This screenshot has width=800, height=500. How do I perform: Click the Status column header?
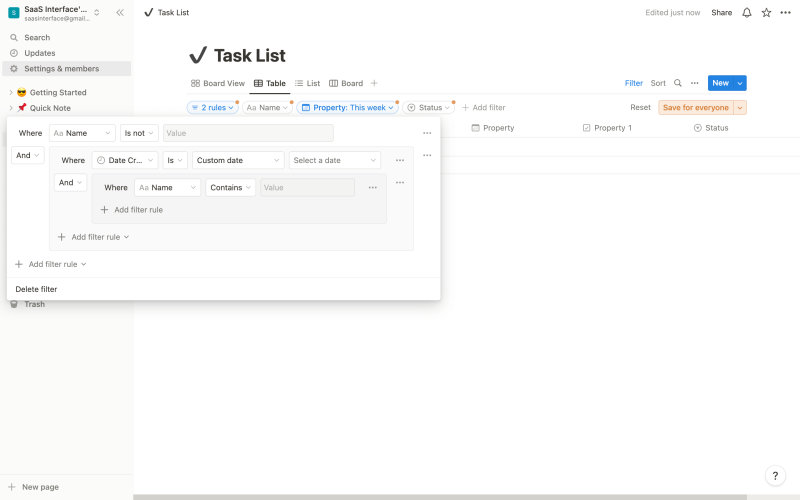pos(711,128)
